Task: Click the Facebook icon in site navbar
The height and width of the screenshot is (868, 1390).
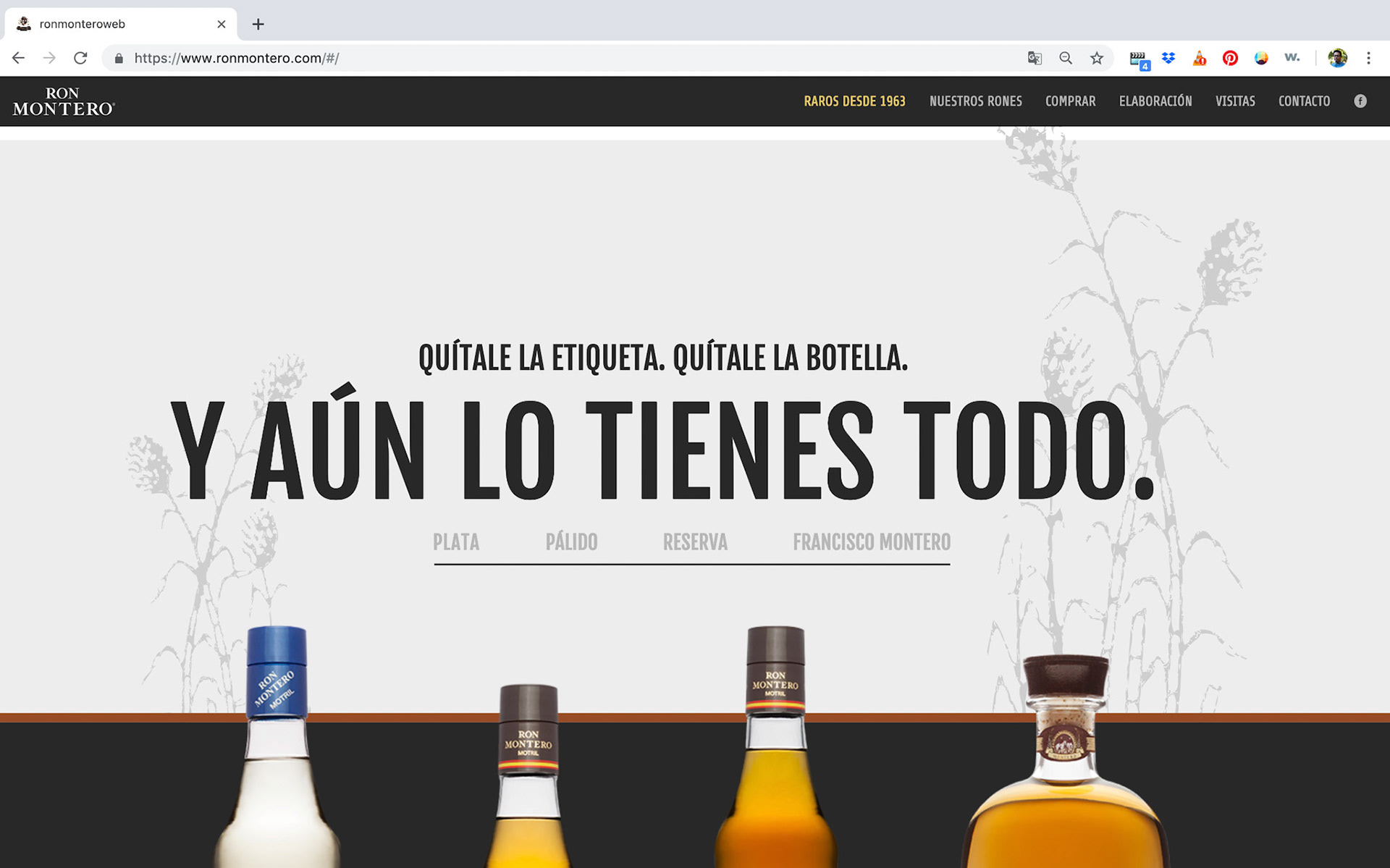Action: click(1360, 101)
